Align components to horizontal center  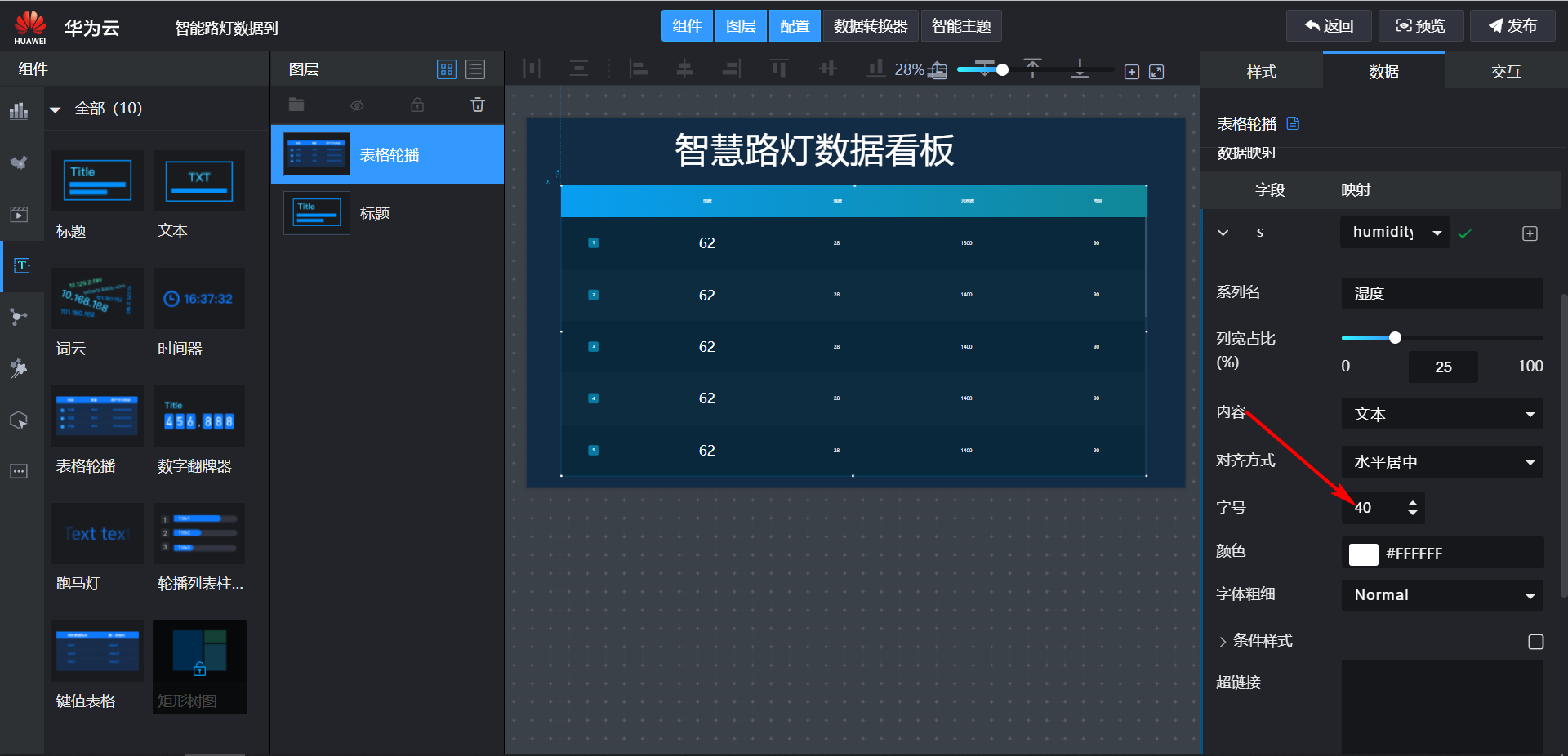(684, 69)
